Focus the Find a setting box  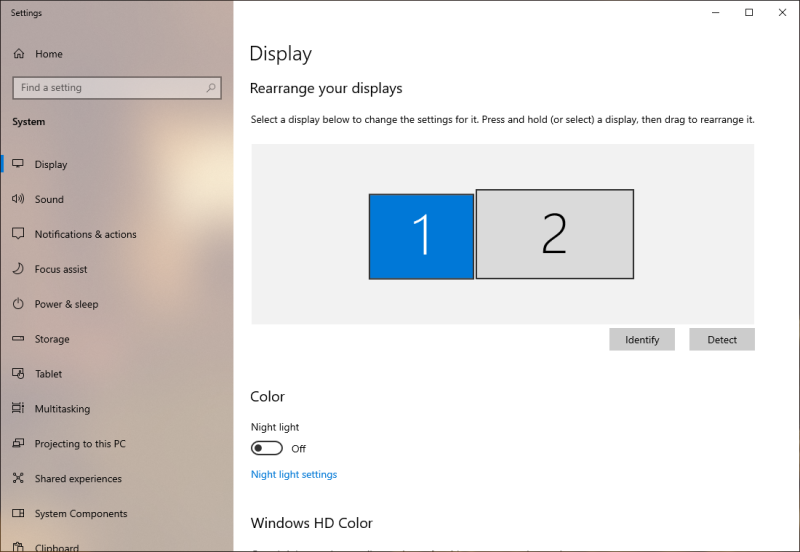coord(117,88)
